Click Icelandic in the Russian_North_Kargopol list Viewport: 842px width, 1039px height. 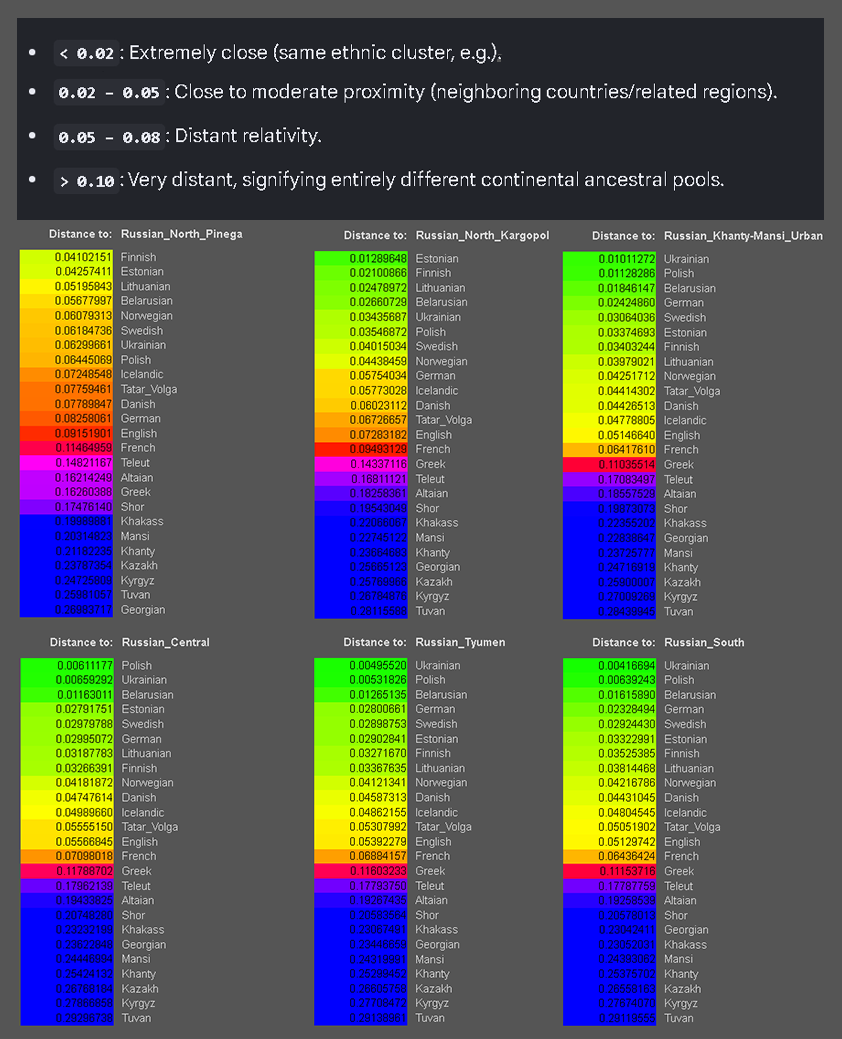pyautogui.click(x=437, y=391)
